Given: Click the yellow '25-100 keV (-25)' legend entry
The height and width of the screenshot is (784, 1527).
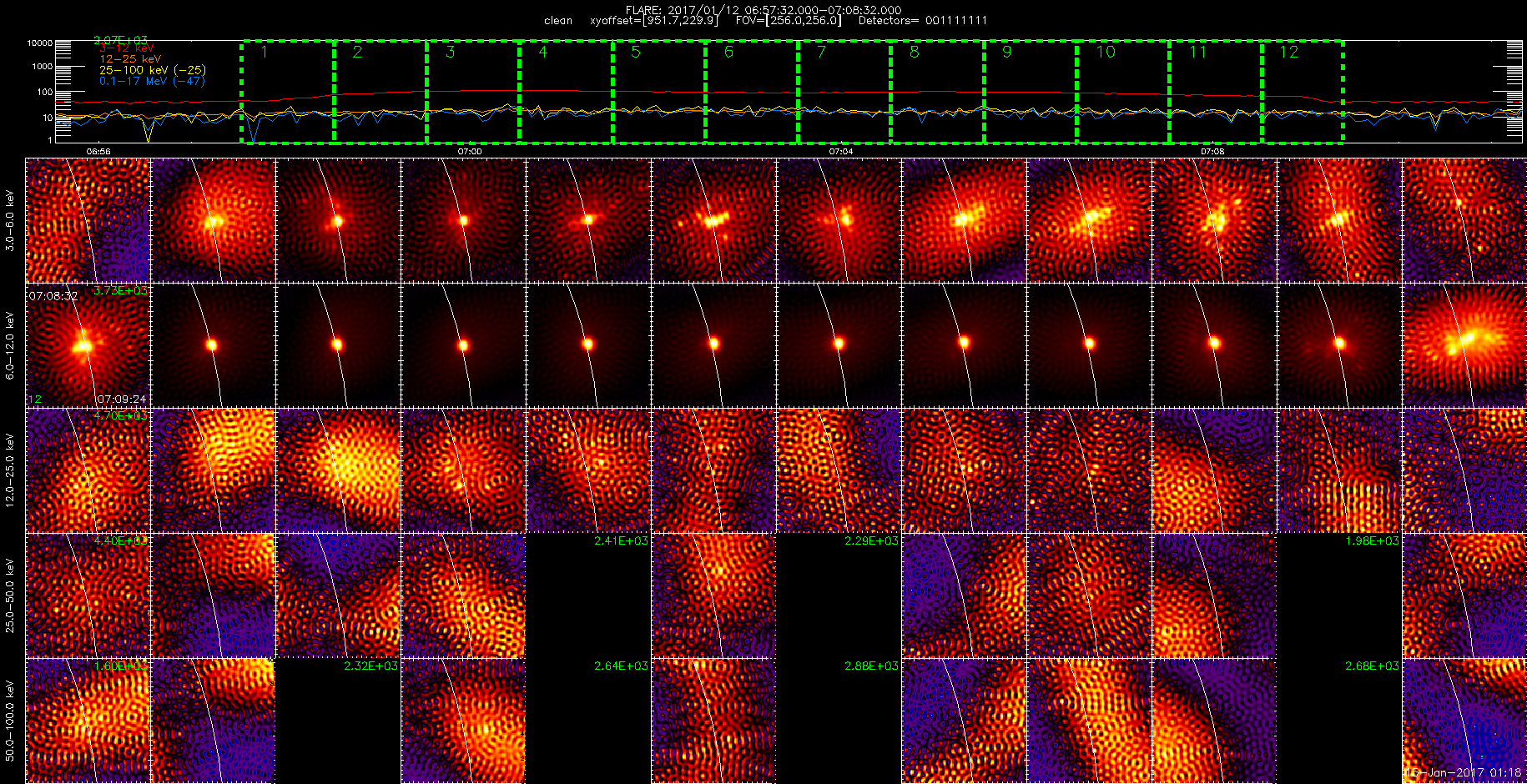Looking at the screenshot, I should (x=153, y=70).
